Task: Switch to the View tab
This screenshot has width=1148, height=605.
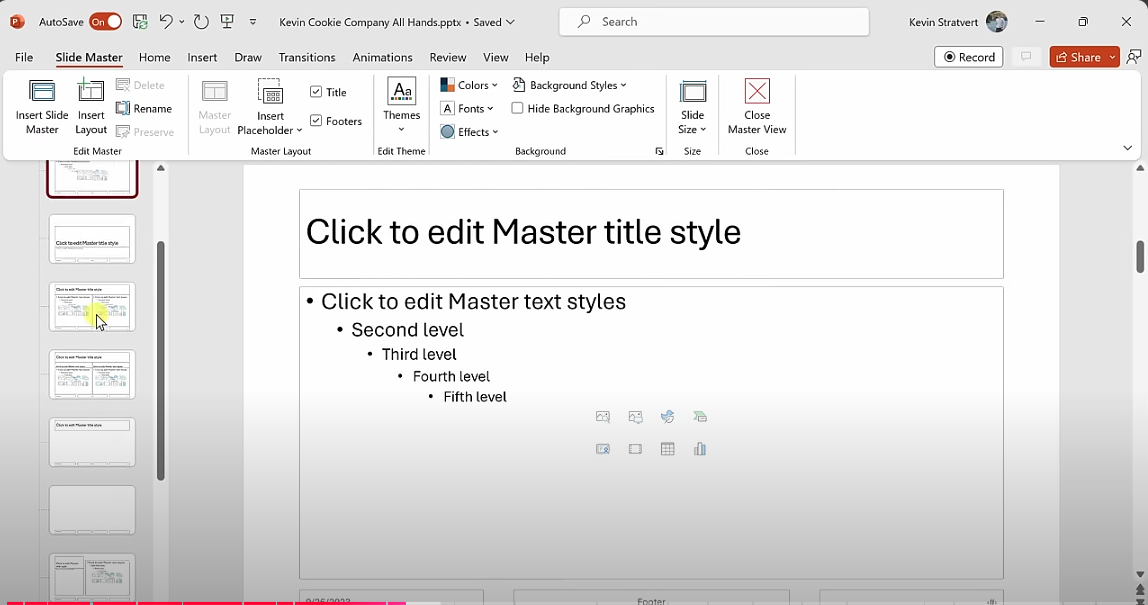Action: click(495, 57)
